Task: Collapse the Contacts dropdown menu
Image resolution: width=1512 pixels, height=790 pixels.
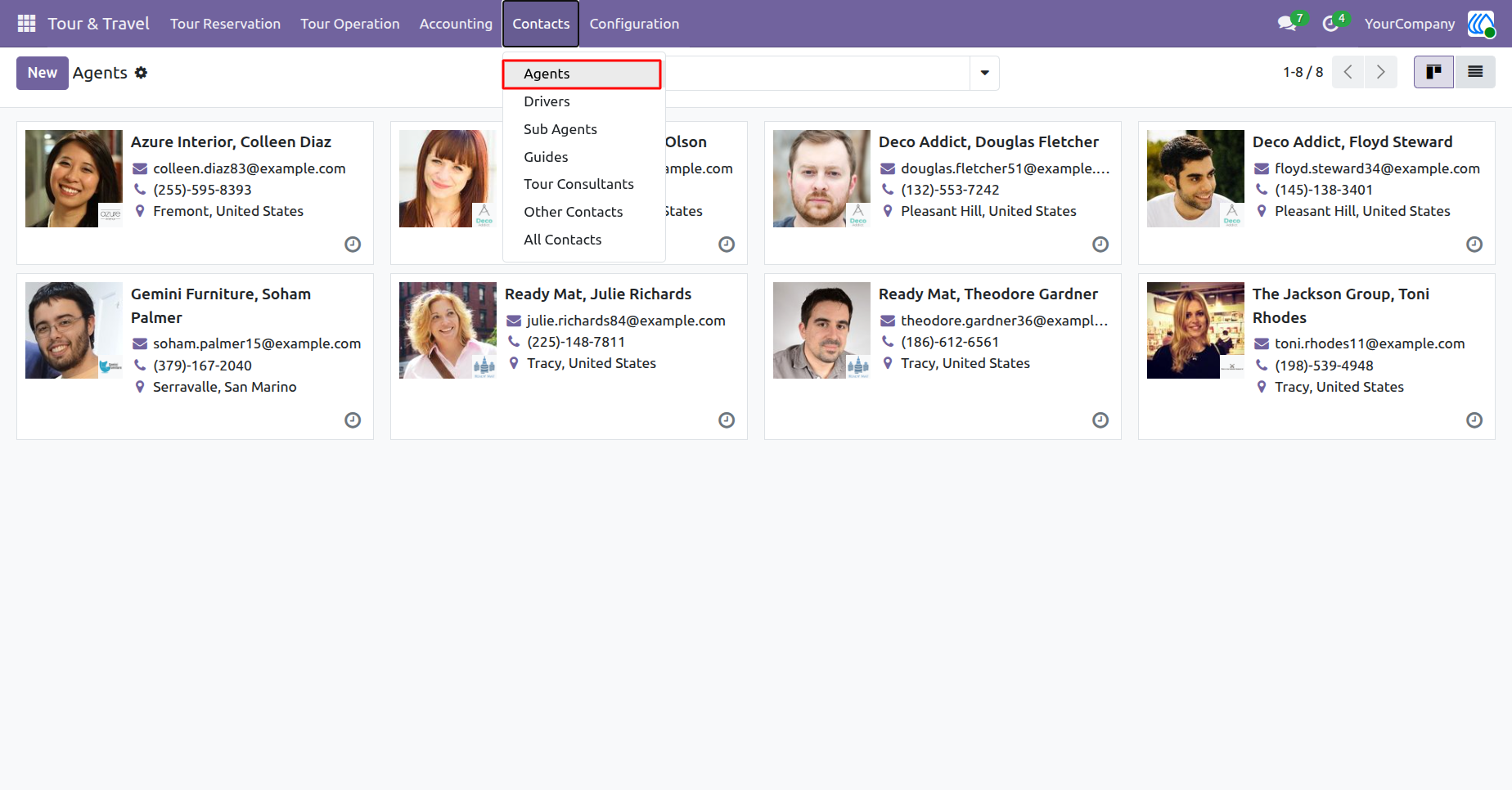Action: point(541,24)
